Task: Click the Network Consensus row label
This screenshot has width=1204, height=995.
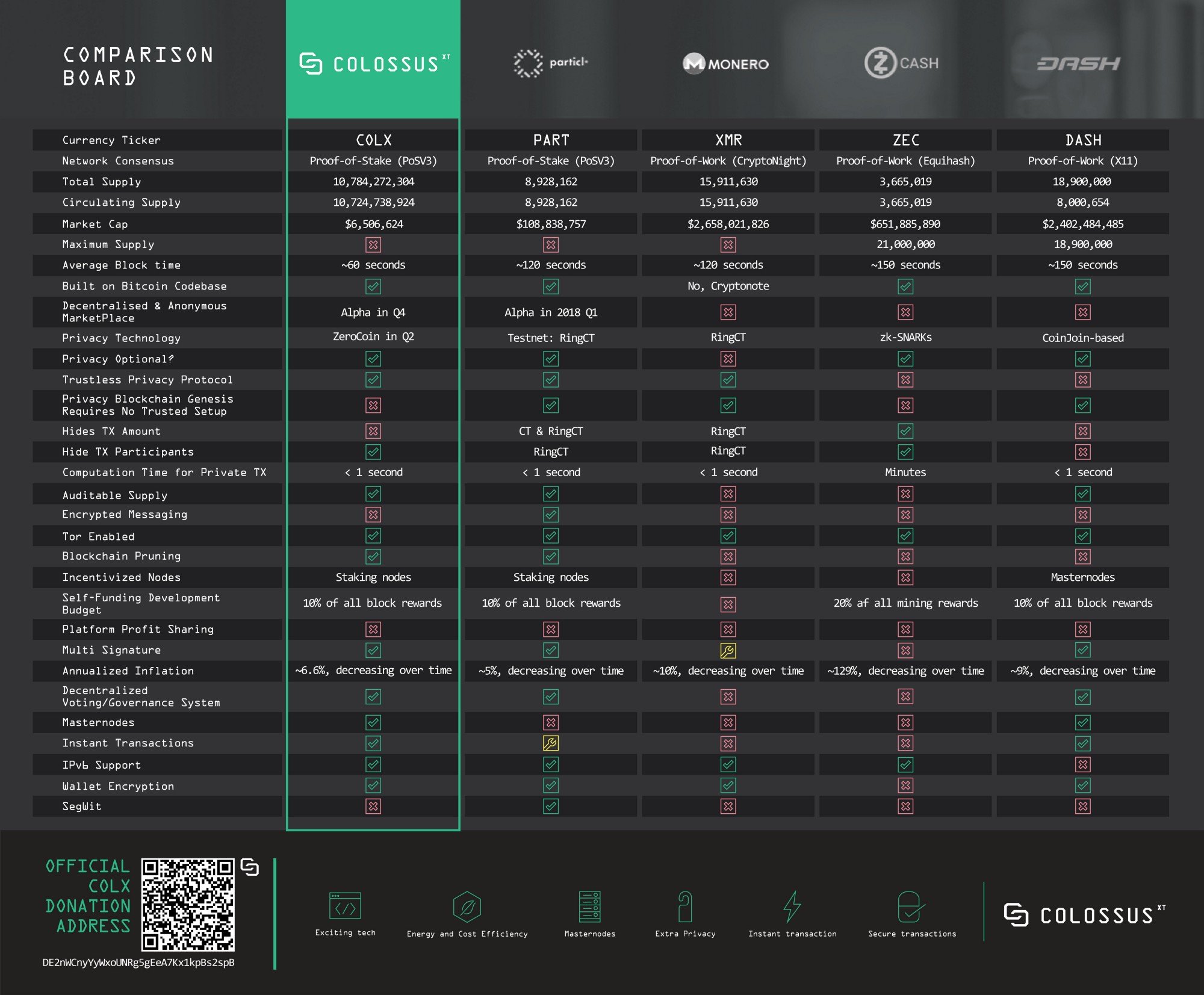Action: (118, 161)
